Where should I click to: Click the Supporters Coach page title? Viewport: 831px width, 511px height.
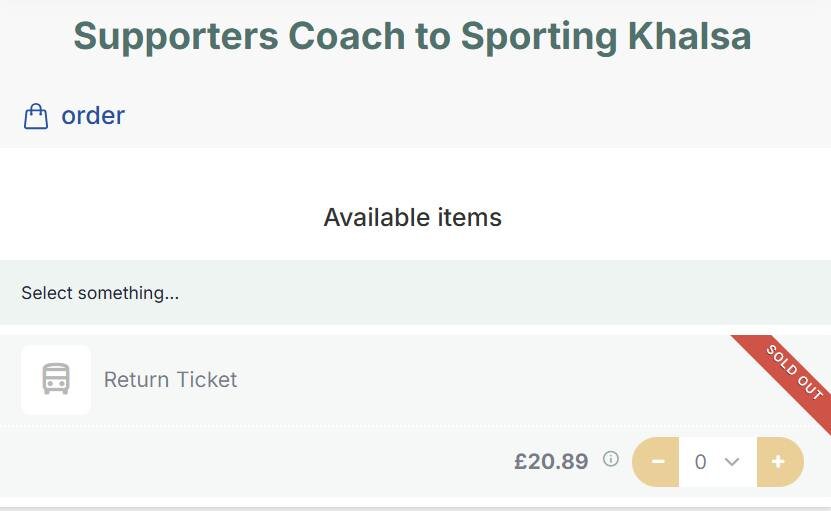413,37
